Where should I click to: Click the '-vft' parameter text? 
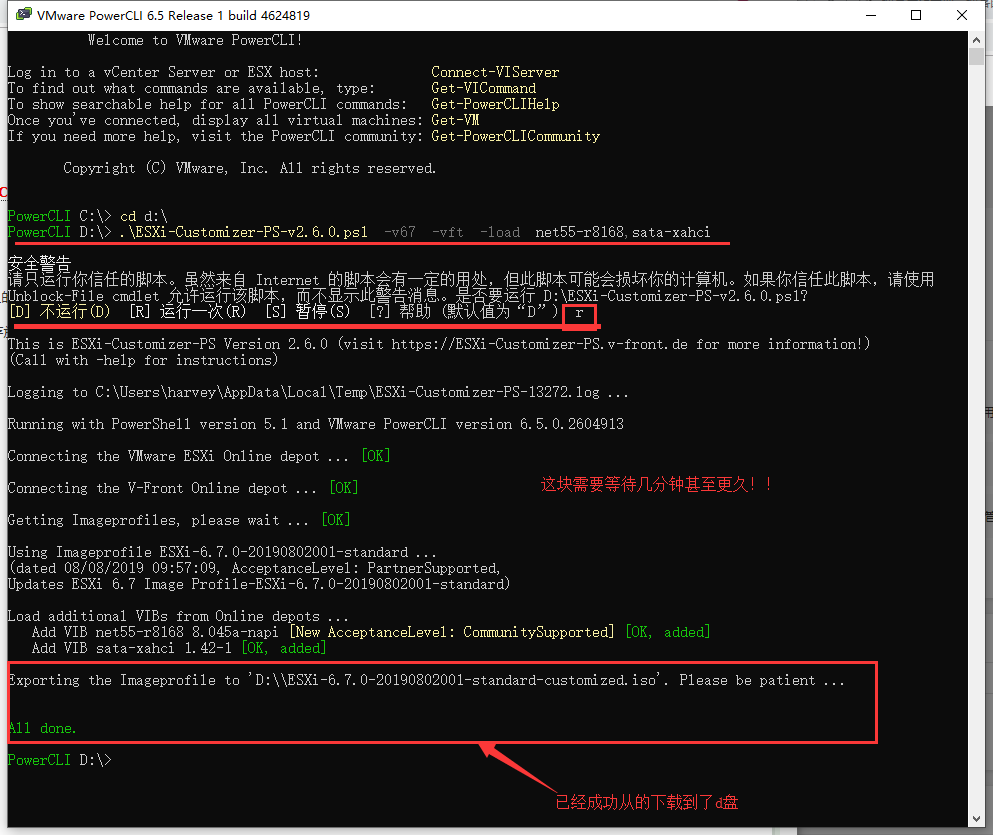448,232
